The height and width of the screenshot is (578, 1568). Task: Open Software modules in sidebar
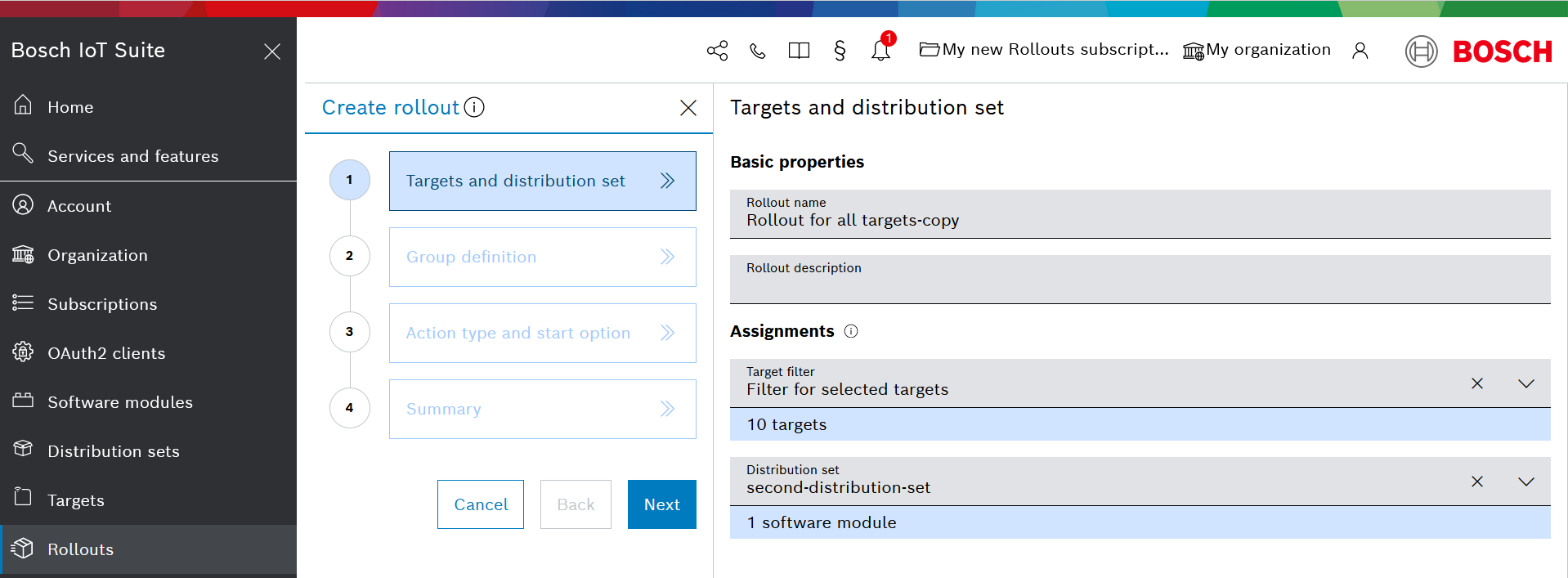[x=119, y=402]
